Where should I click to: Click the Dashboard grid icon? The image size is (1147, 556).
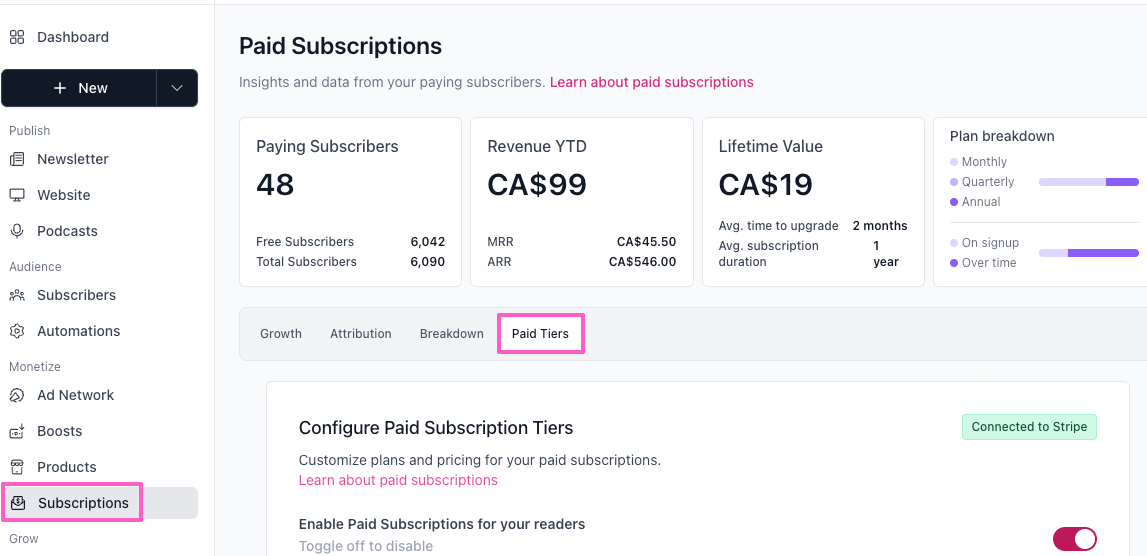pos(17,37)
